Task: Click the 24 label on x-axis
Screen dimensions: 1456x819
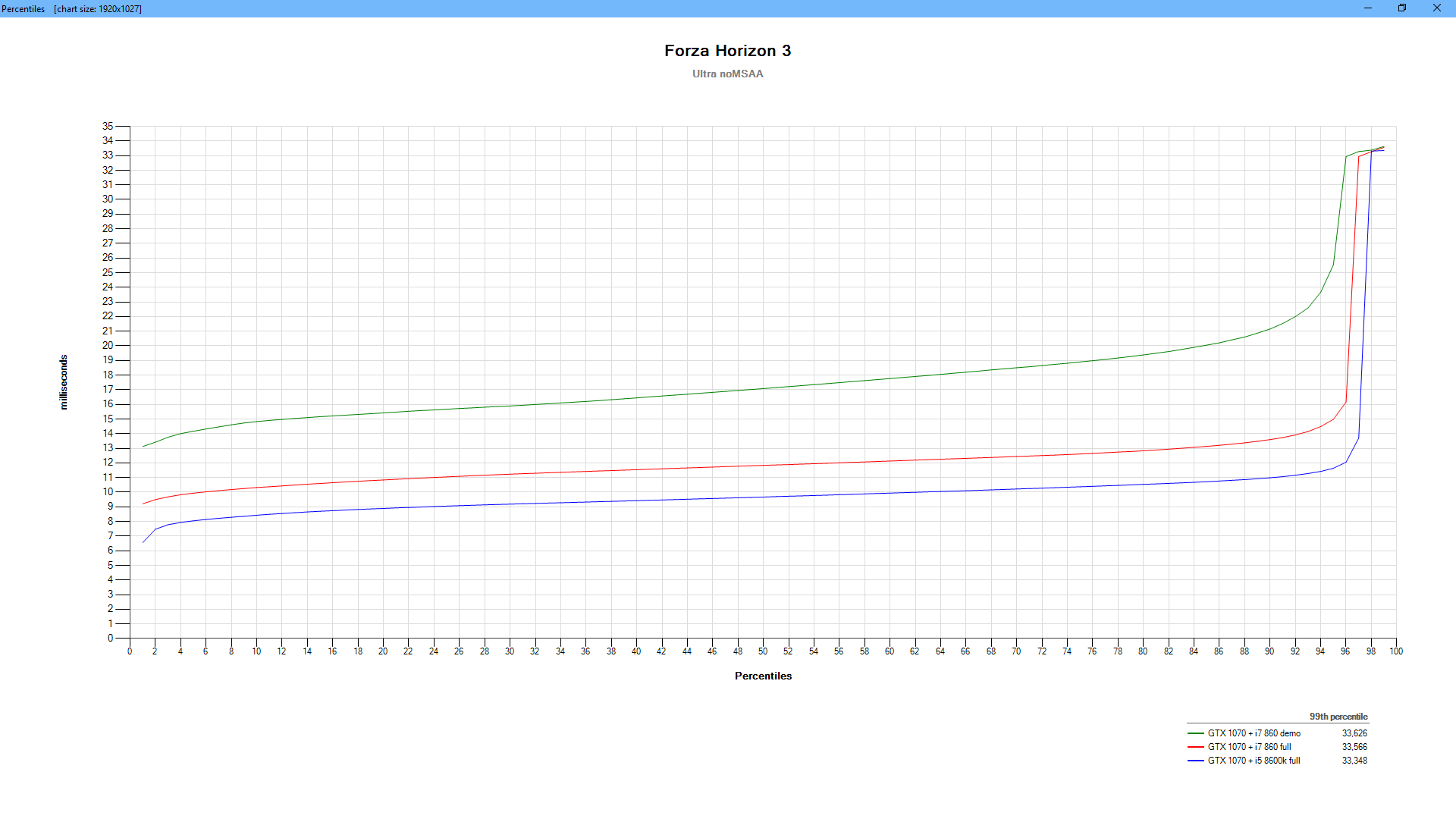Action: click(434, 651)
